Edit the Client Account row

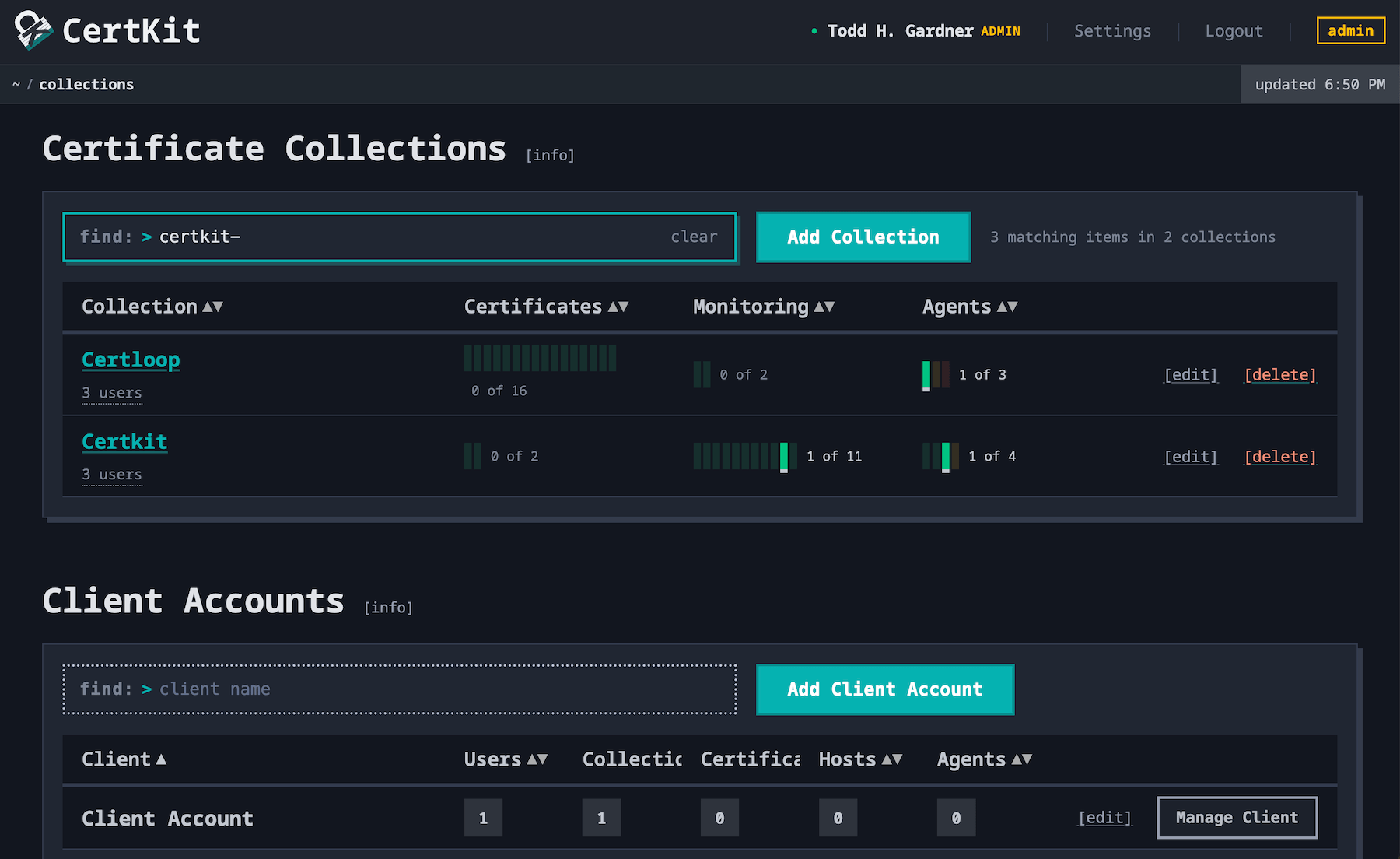1104,818
